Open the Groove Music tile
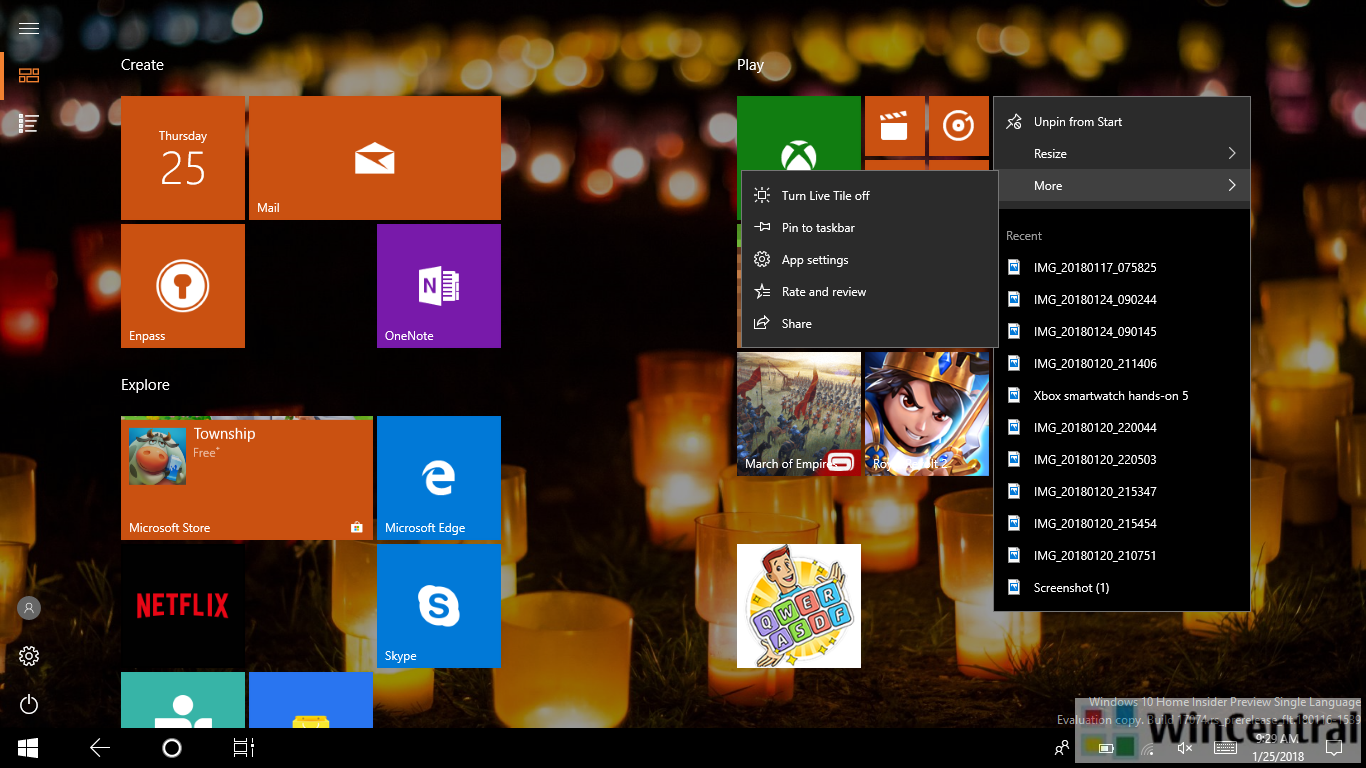This screenshot has height=768, width=1366. pyautogui.click(x=959, y=126)
